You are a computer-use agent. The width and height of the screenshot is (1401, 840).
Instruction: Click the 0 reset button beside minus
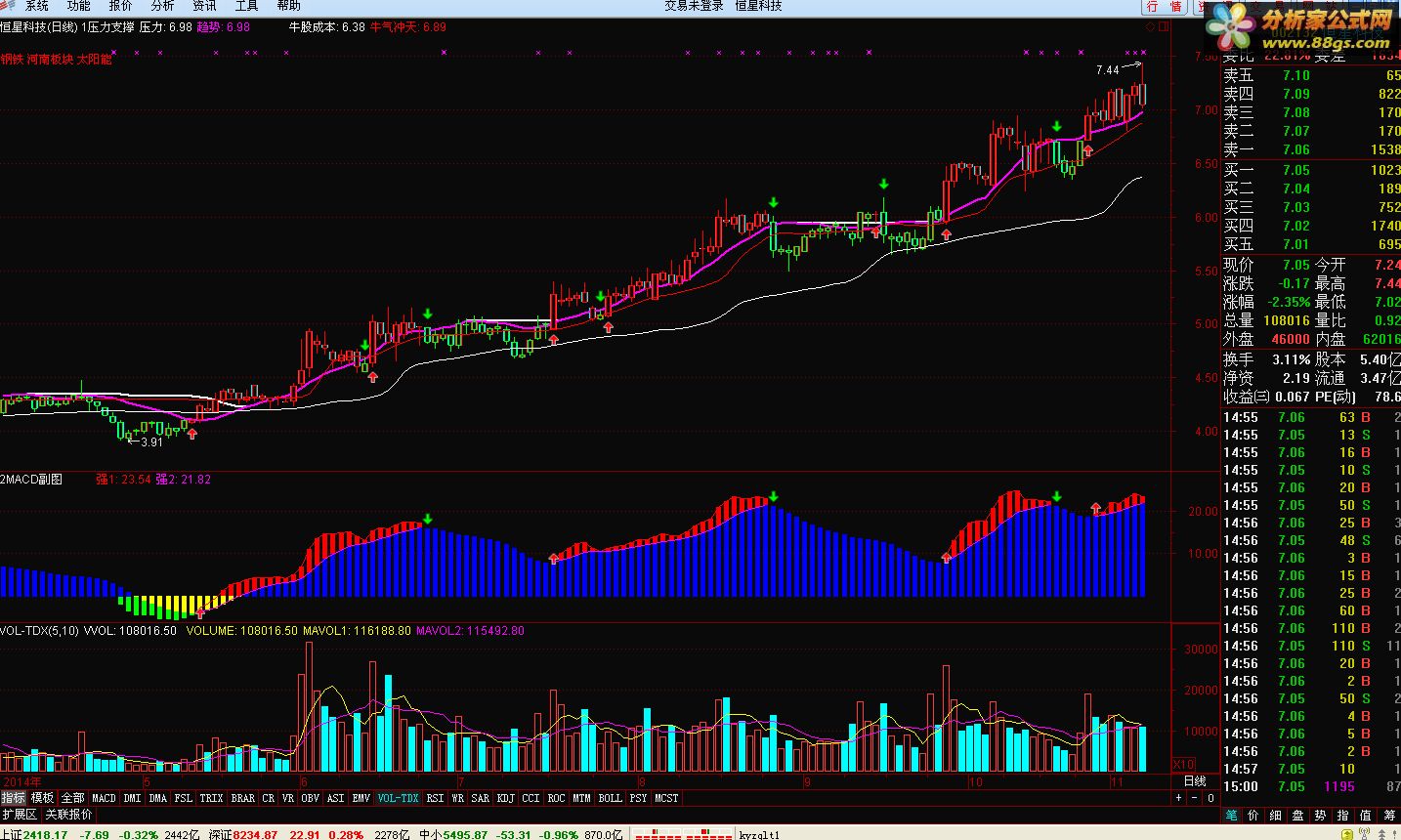point(1210,798)
